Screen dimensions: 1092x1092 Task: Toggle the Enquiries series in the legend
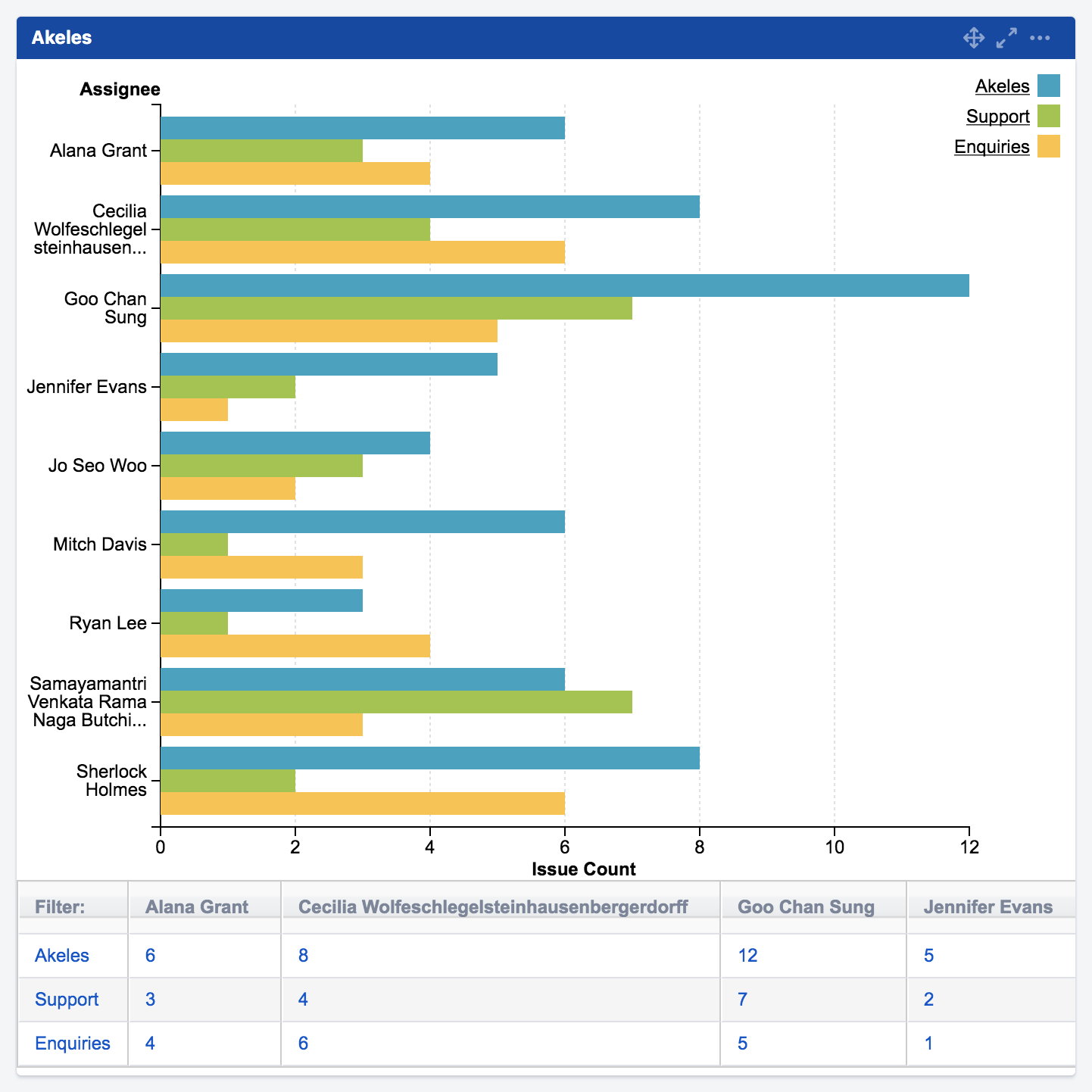pyautogui.click(x=992, y=146)
